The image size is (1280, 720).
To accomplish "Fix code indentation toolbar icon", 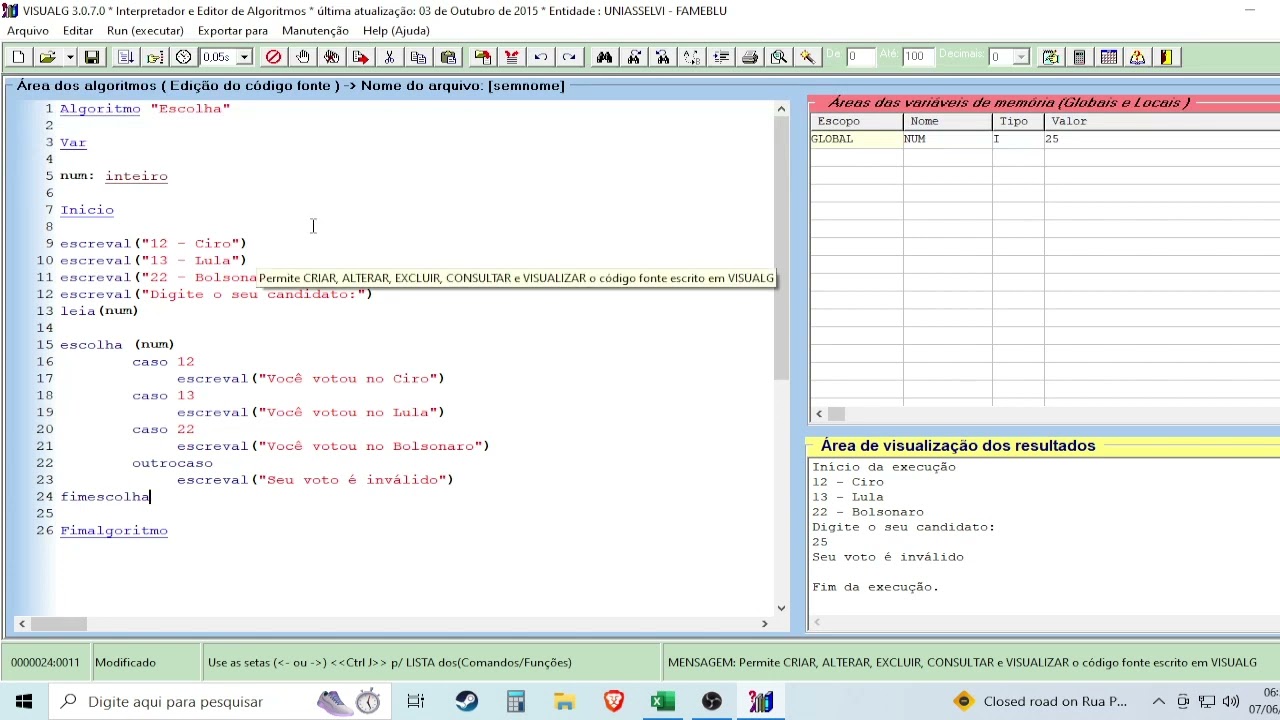I will tap(721, 57).
